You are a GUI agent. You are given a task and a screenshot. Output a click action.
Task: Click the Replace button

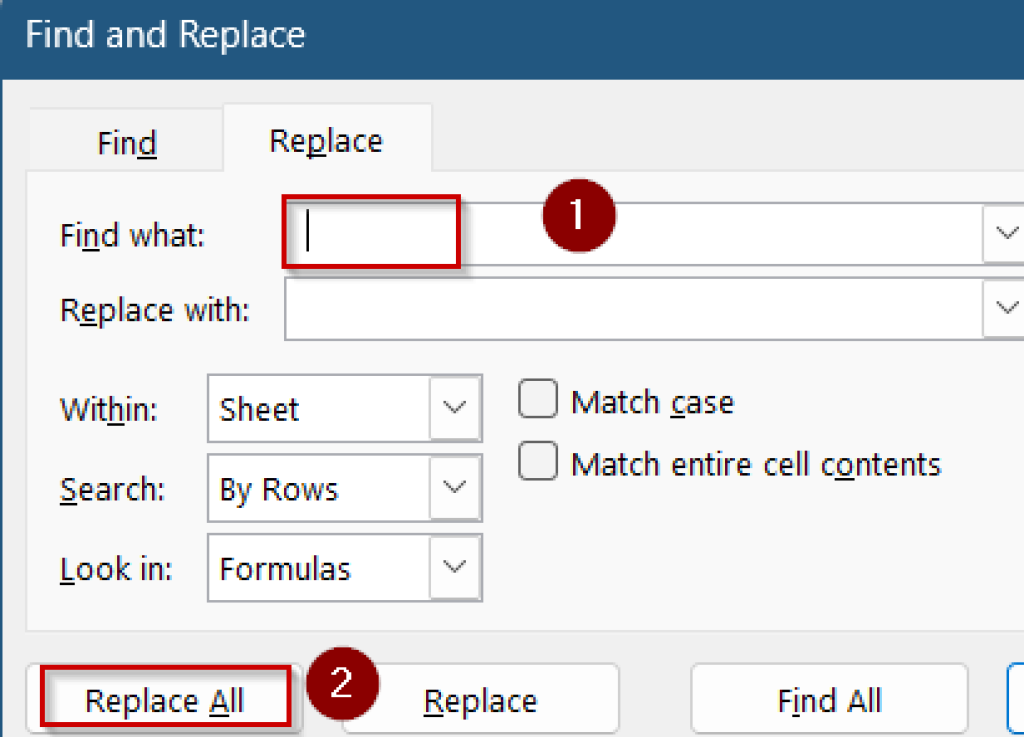click(x=480, y=699)
